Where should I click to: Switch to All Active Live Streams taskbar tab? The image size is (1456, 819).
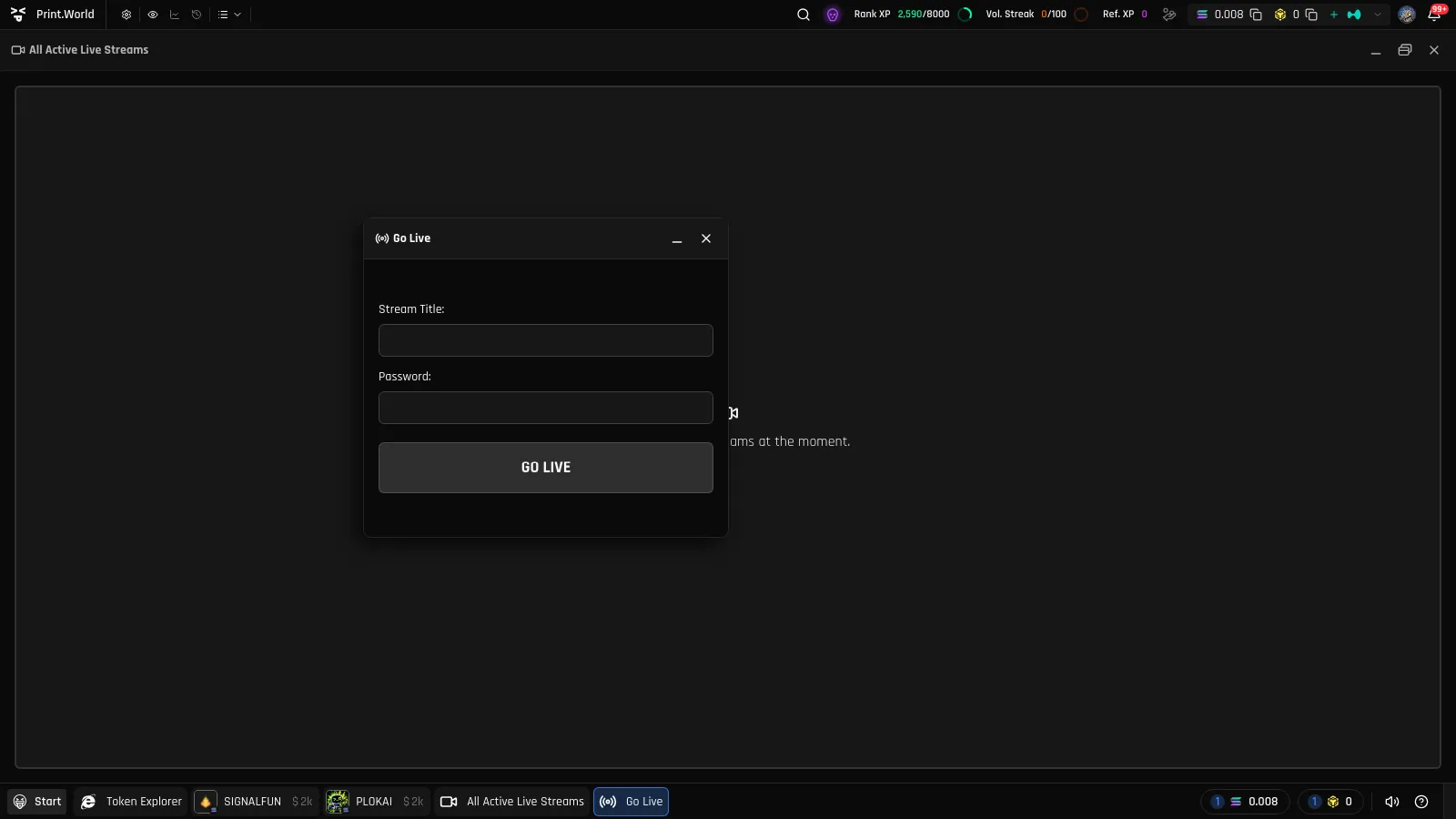pos(512,802)
